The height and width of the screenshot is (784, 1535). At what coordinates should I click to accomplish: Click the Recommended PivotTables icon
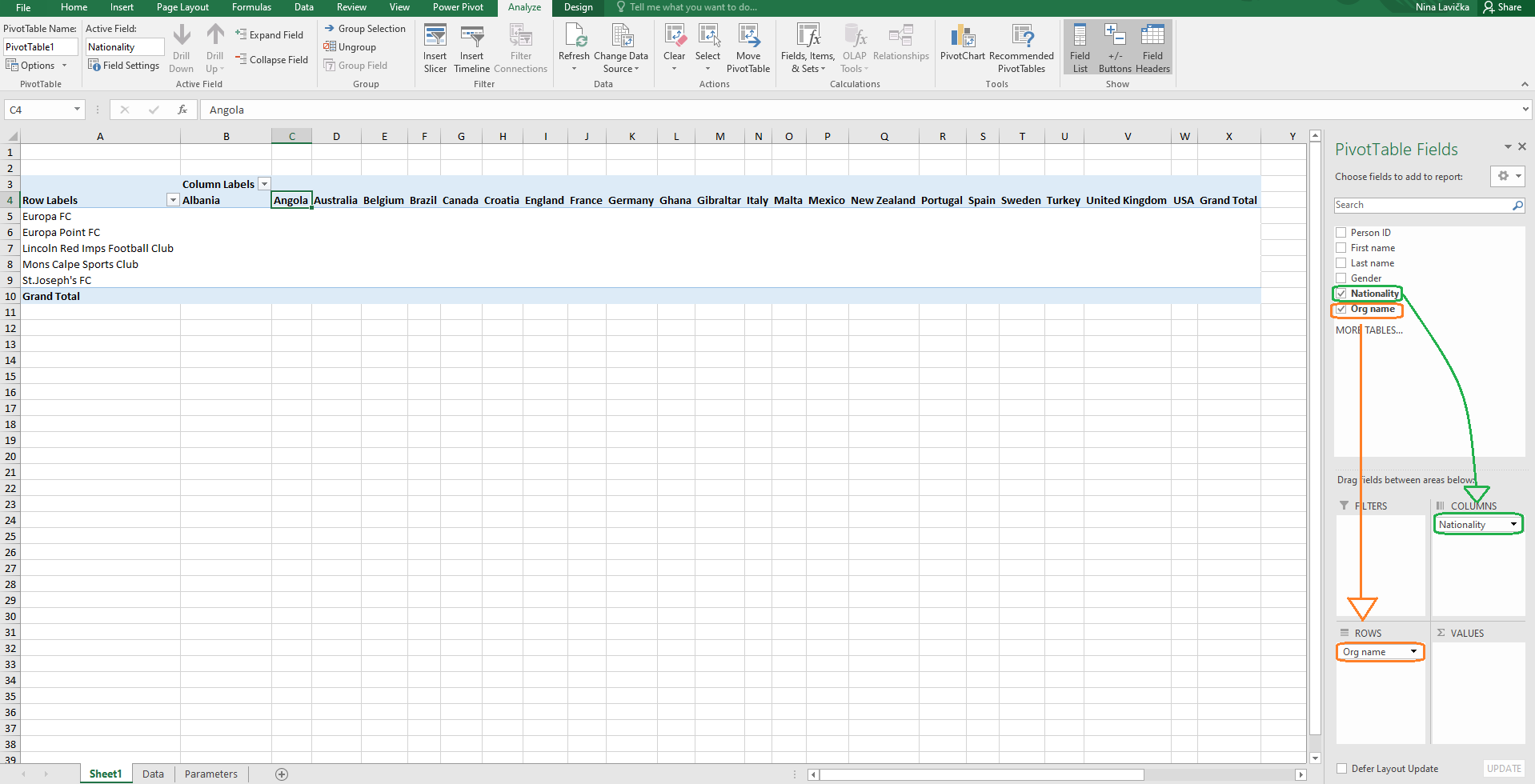pos(1021,38)
